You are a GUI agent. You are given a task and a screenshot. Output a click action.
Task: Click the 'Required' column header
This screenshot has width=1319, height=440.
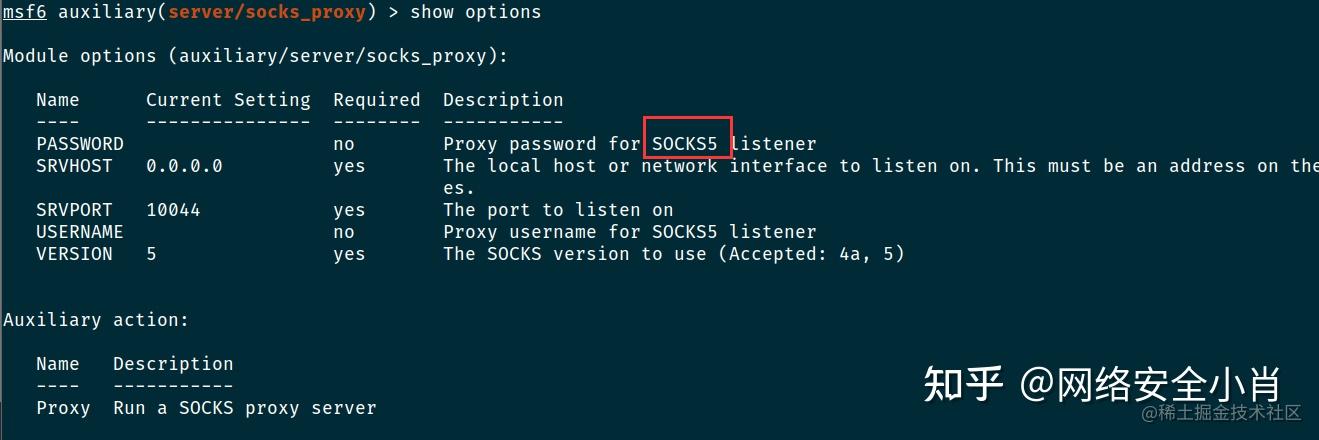click(377, 100)
